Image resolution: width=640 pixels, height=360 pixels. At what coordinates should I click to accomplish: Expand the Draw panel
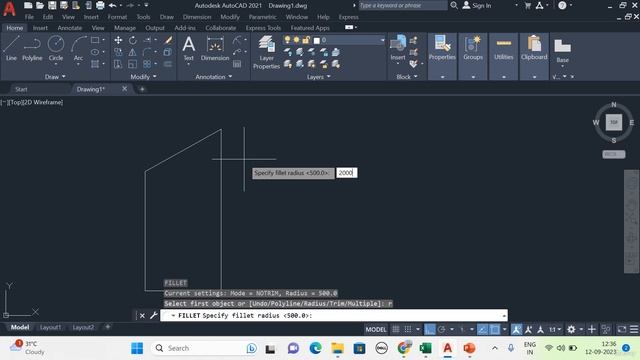[x=55, y=76]
